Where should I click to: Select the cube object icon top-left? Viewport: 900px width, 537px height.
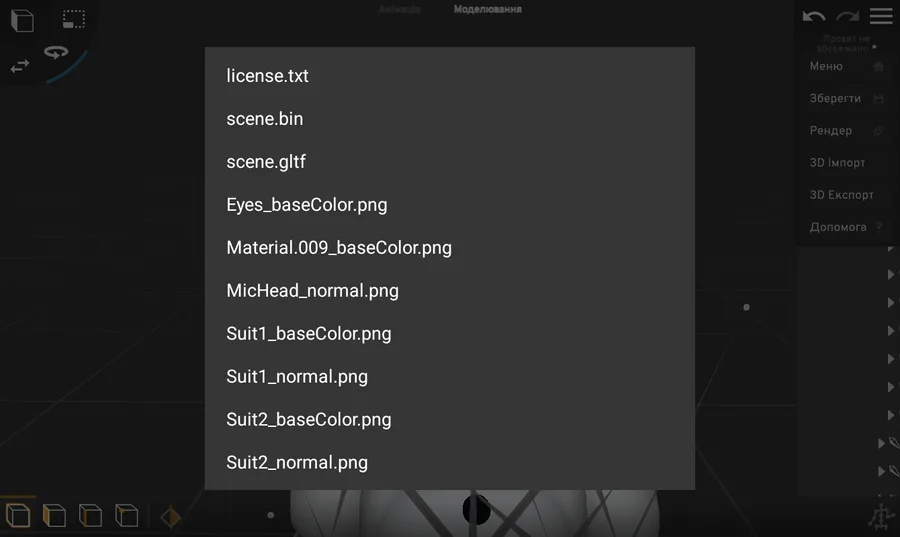click(22, 21)
